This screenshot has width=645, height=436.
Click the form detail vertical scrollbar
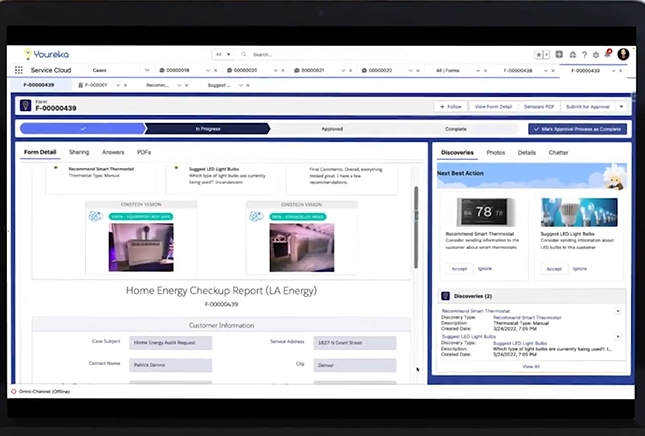(x=416, y=227)
